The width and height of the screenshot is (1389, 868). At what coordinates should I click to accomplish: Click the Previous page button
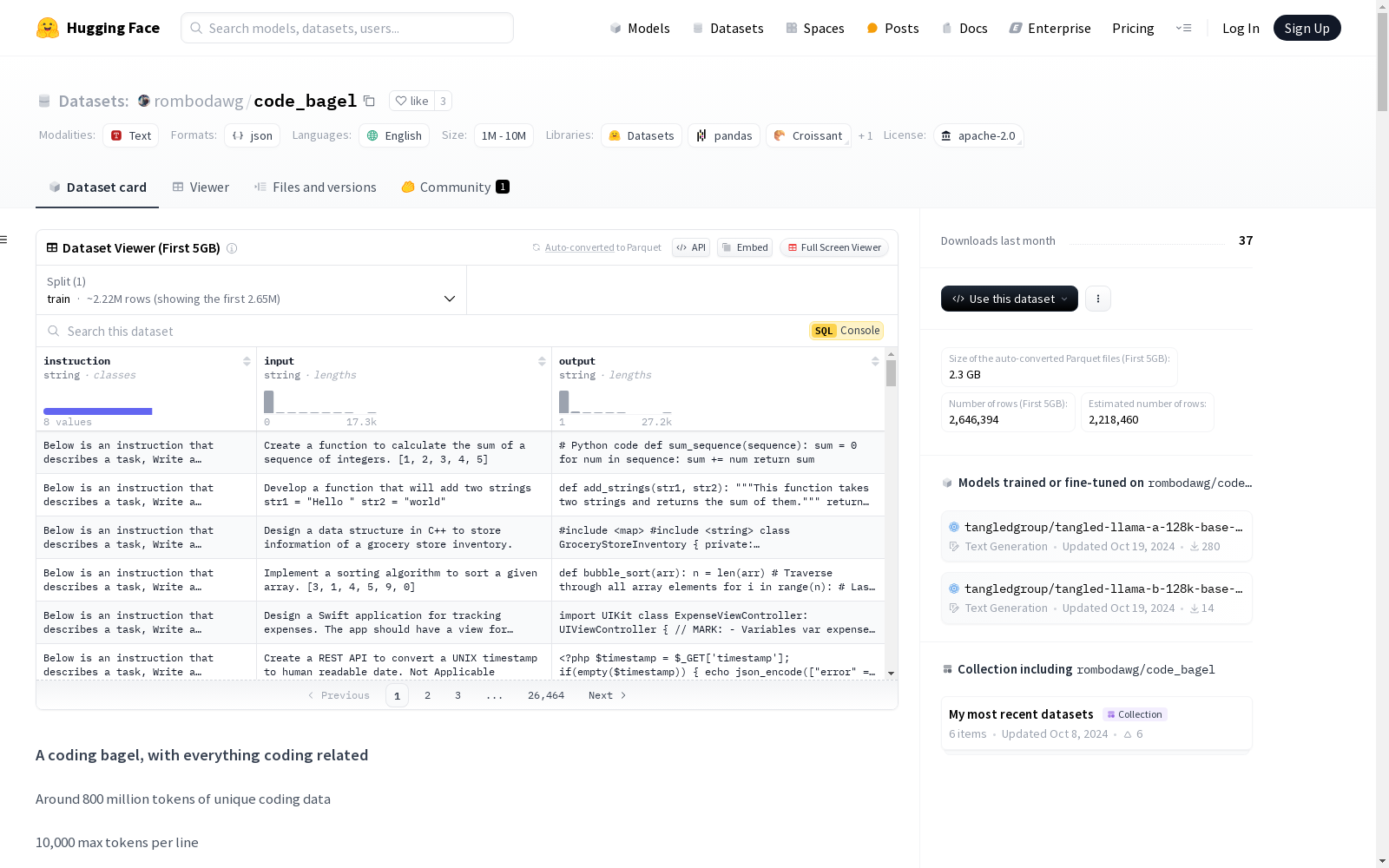(339, 695)
